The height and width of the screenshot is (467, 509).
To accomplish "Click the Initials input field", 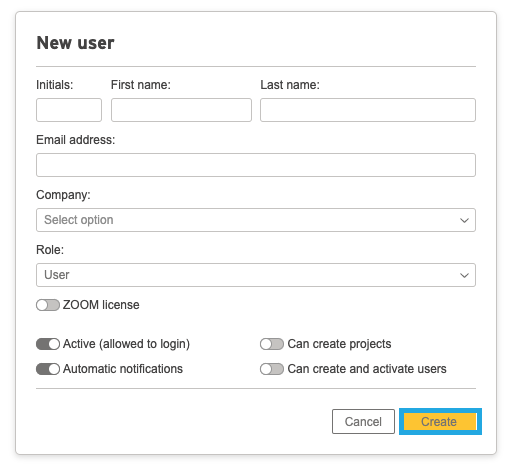I will (x=69, y=110).
